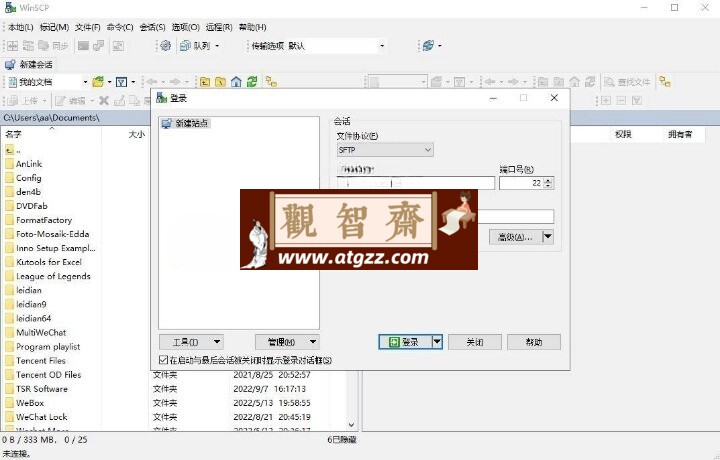Image resolution: width=720 pixels, height=460 pixels.
Task: Click the compare directories icon at toolbar start
Action: coord(13,45)
